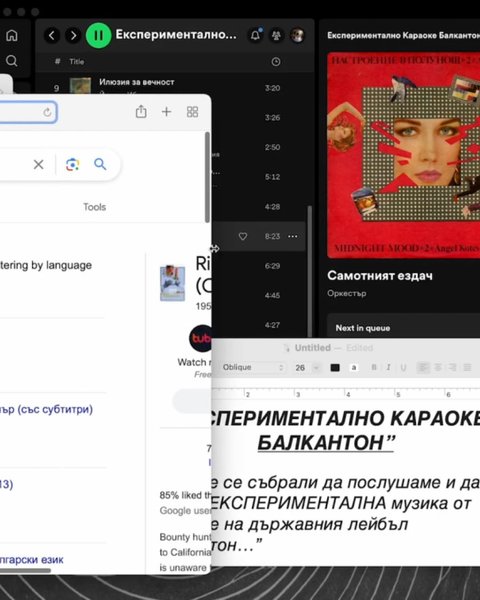The image size is (480, 600).
Task: Click Safari page vertical scrollbar
Action: tap(207, 177)
